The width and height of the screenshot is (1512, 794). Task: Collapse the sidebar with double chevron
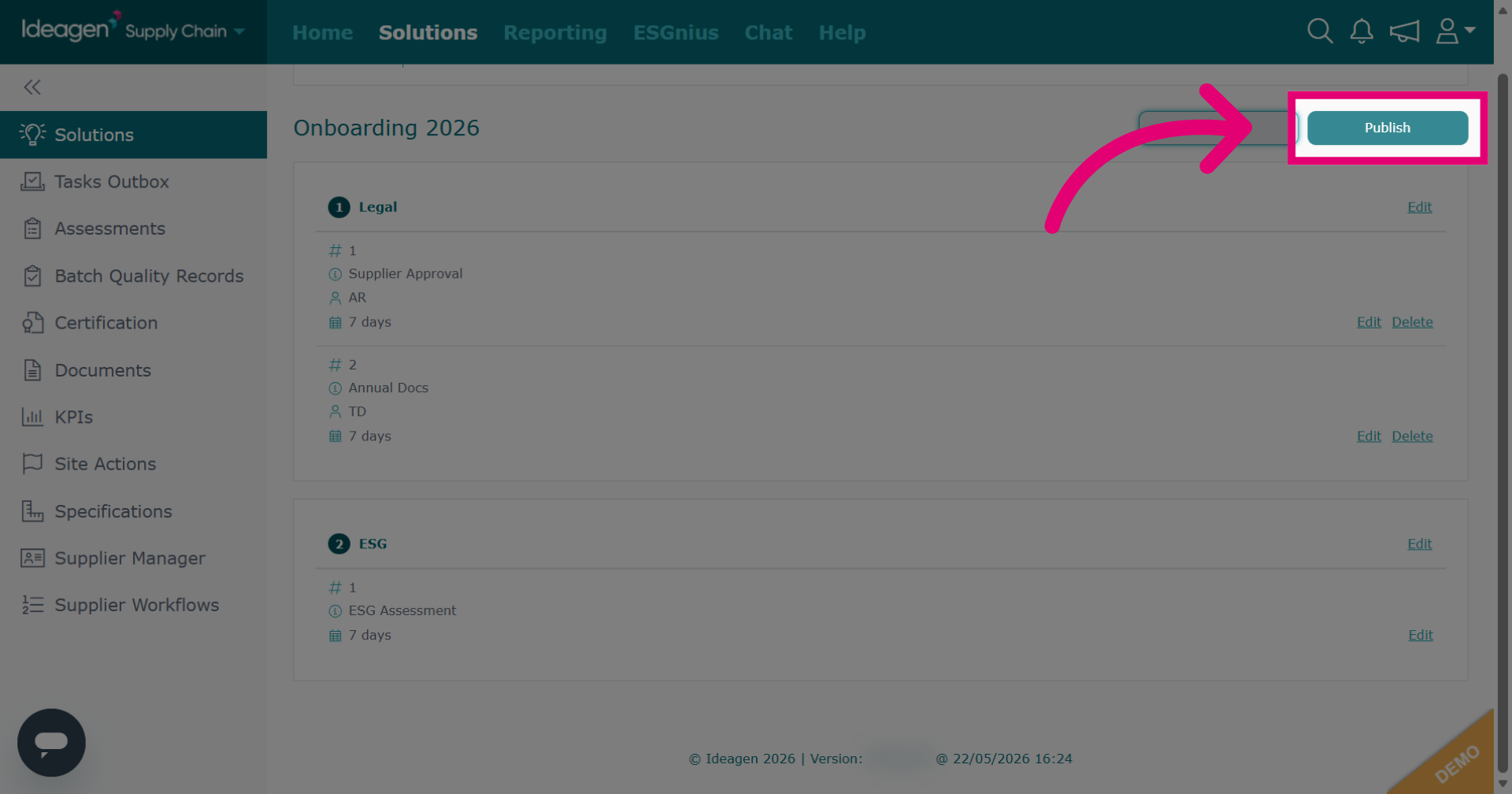32,87
